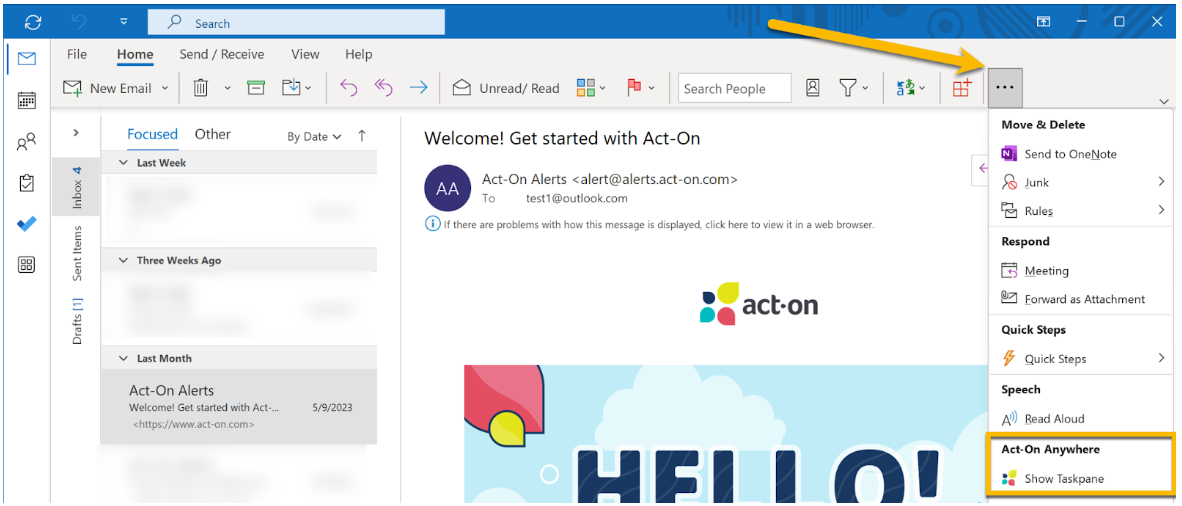Click the Forward arrow icon
Image resolution: width=1182 pixels, height=506 pixels.
coord(418,88)
